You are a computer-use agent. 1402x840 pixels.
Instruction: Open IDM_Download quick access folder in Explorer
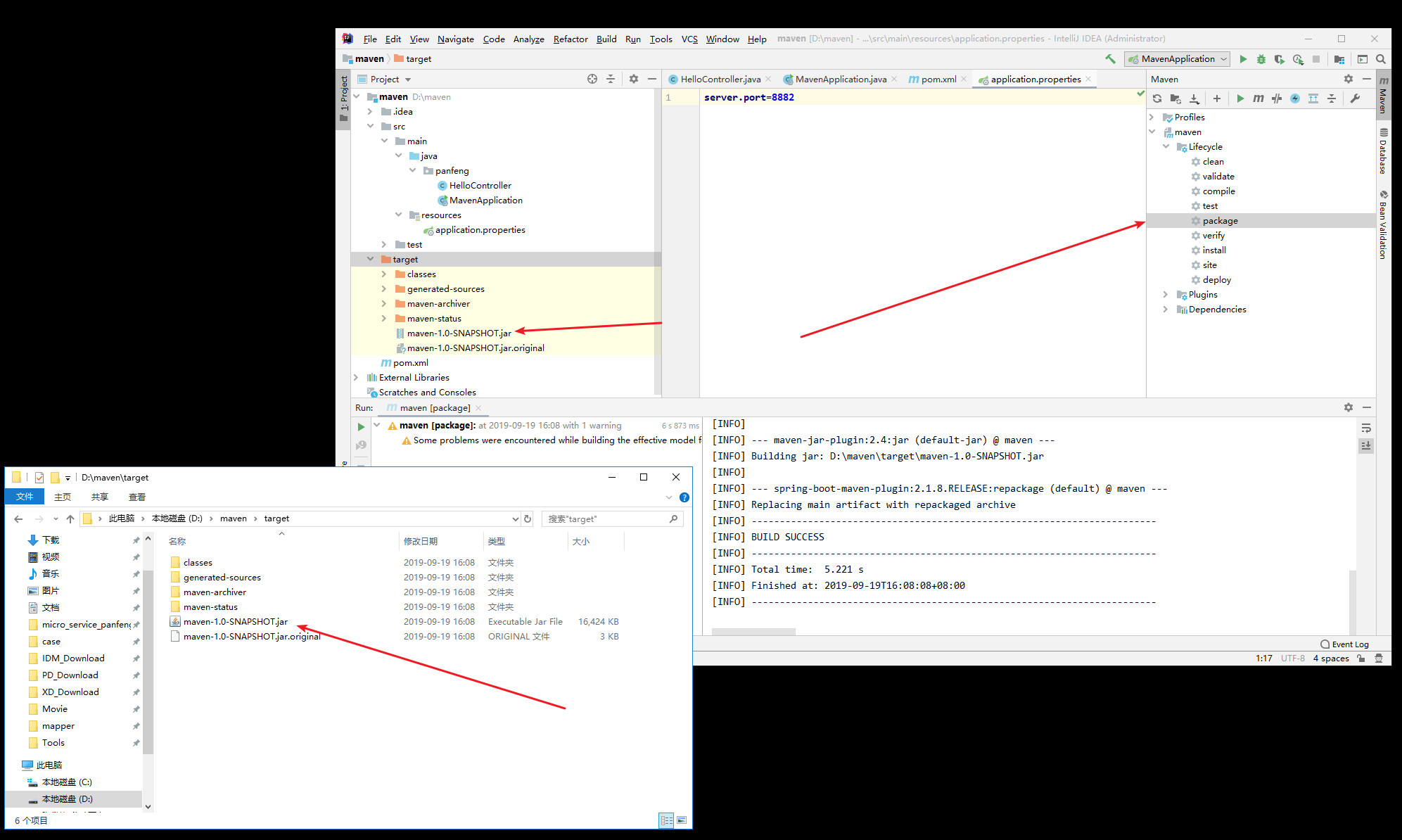pos(73,658)
